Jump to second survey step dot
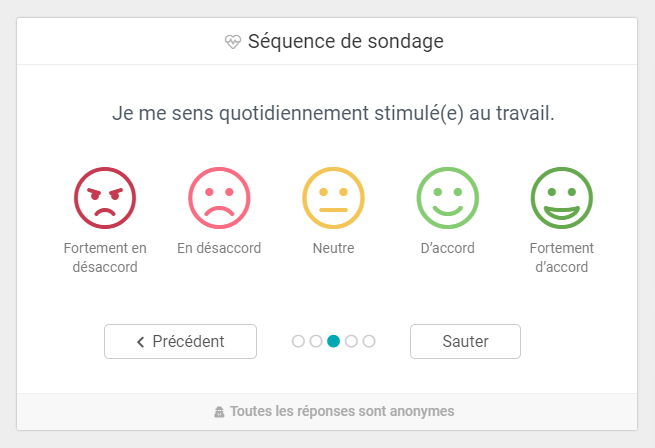Screen dimensions: 655x448 316,341
